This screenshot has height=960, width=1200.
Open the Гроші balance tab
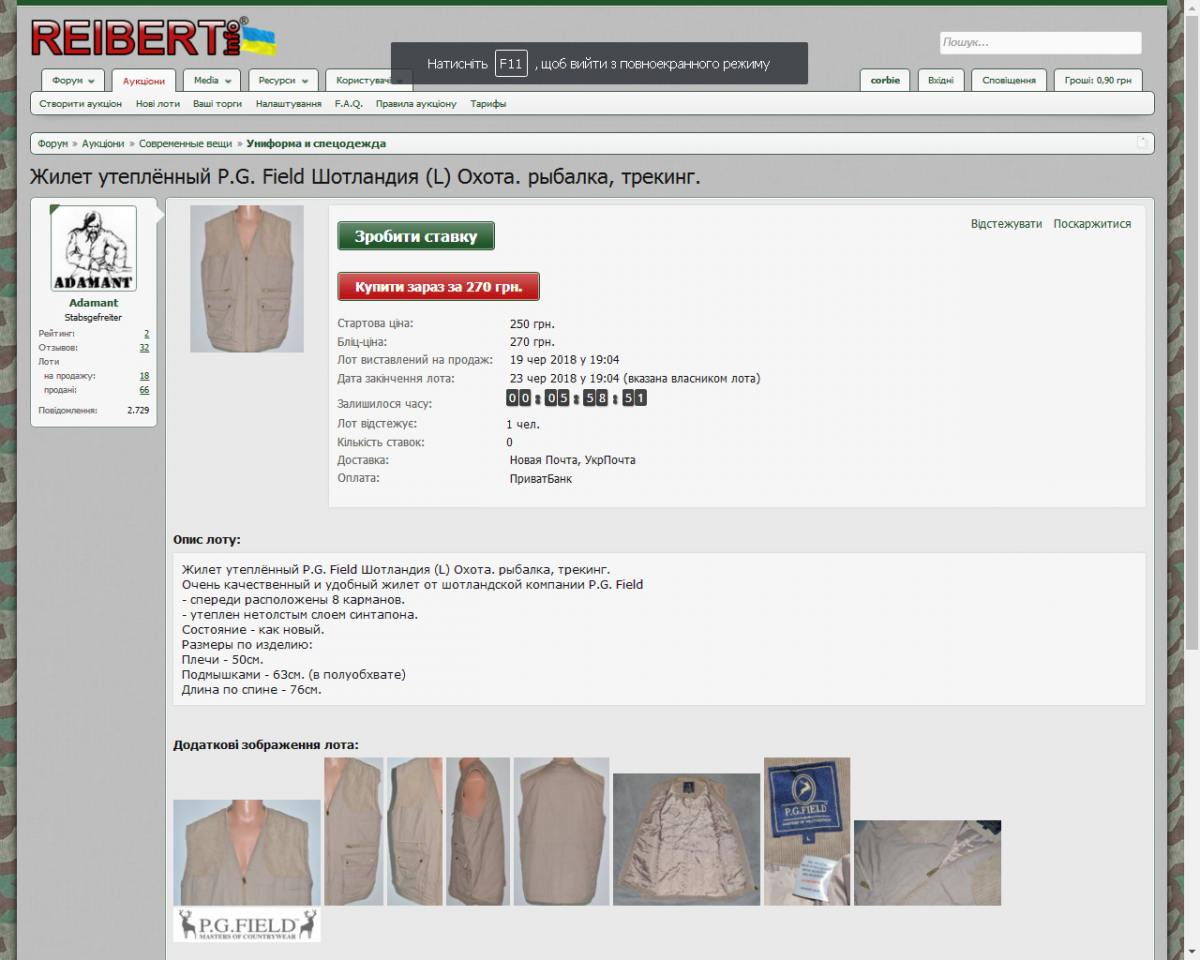coord(1098,80)
